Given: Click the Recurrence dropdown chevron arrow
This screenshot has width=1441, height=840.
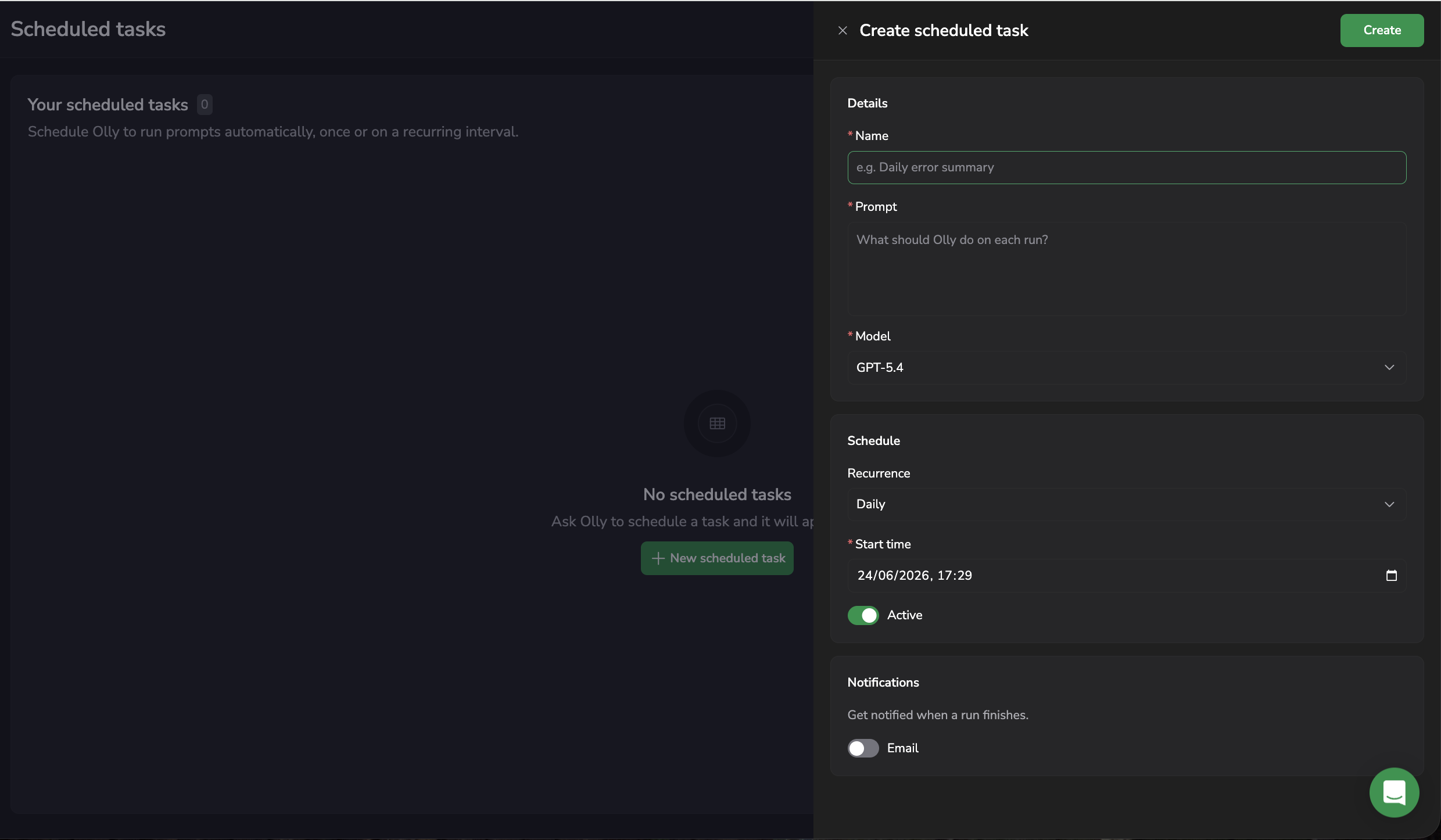Looking at the screenshot, I should (x=1389, y=504).
